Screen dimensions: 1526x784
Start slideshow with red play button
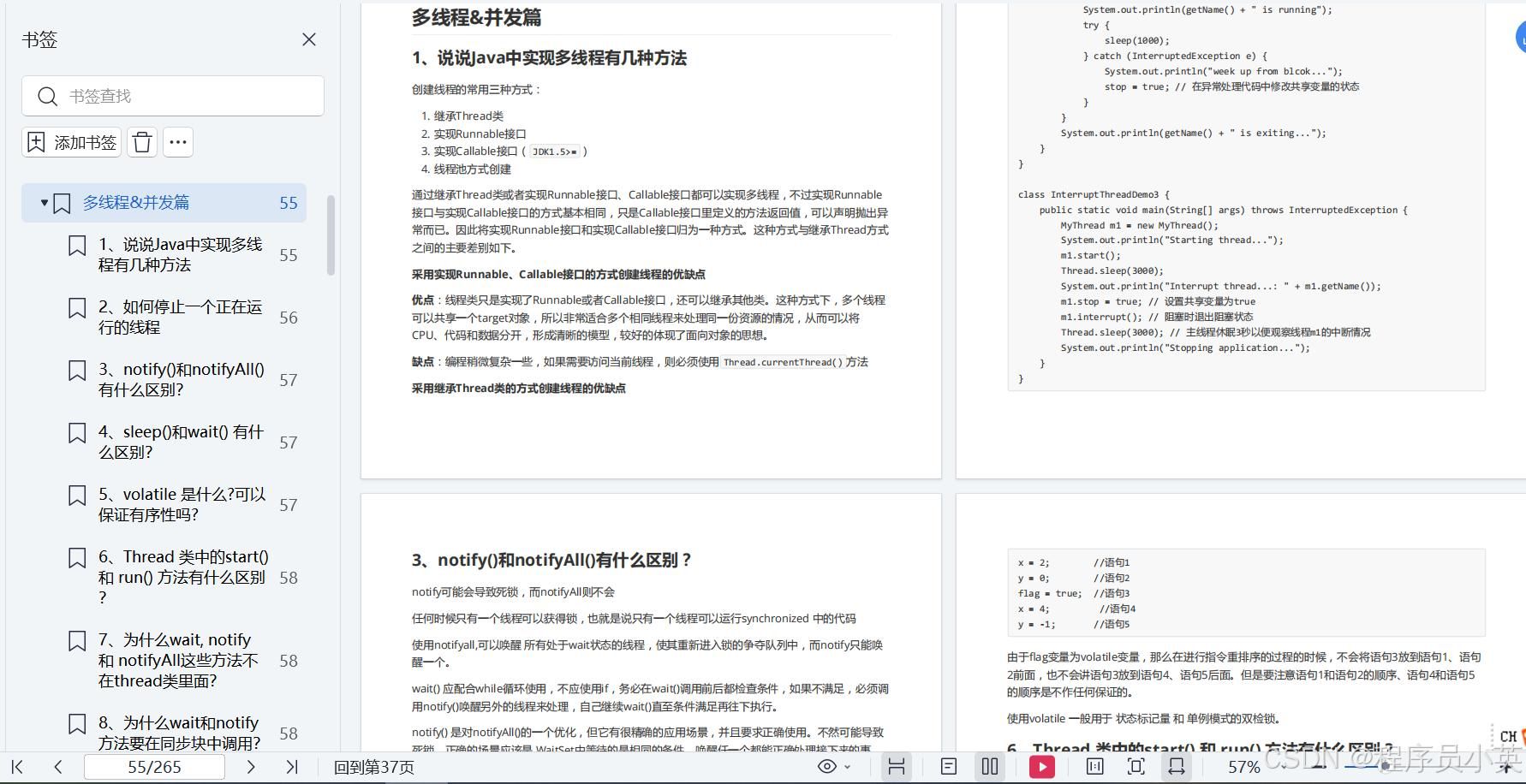click(x=1042, y=767)
